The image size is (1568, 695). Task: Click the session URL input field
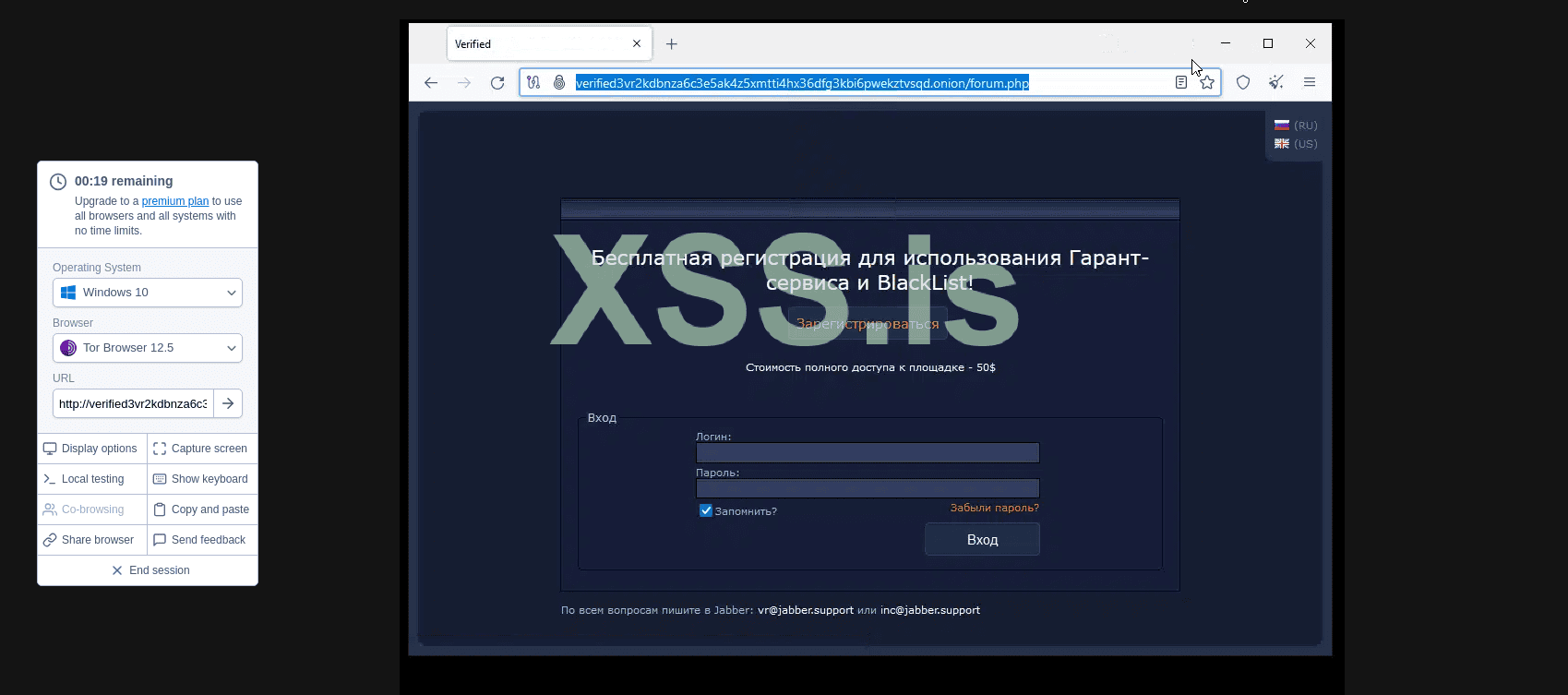[133, 403]
